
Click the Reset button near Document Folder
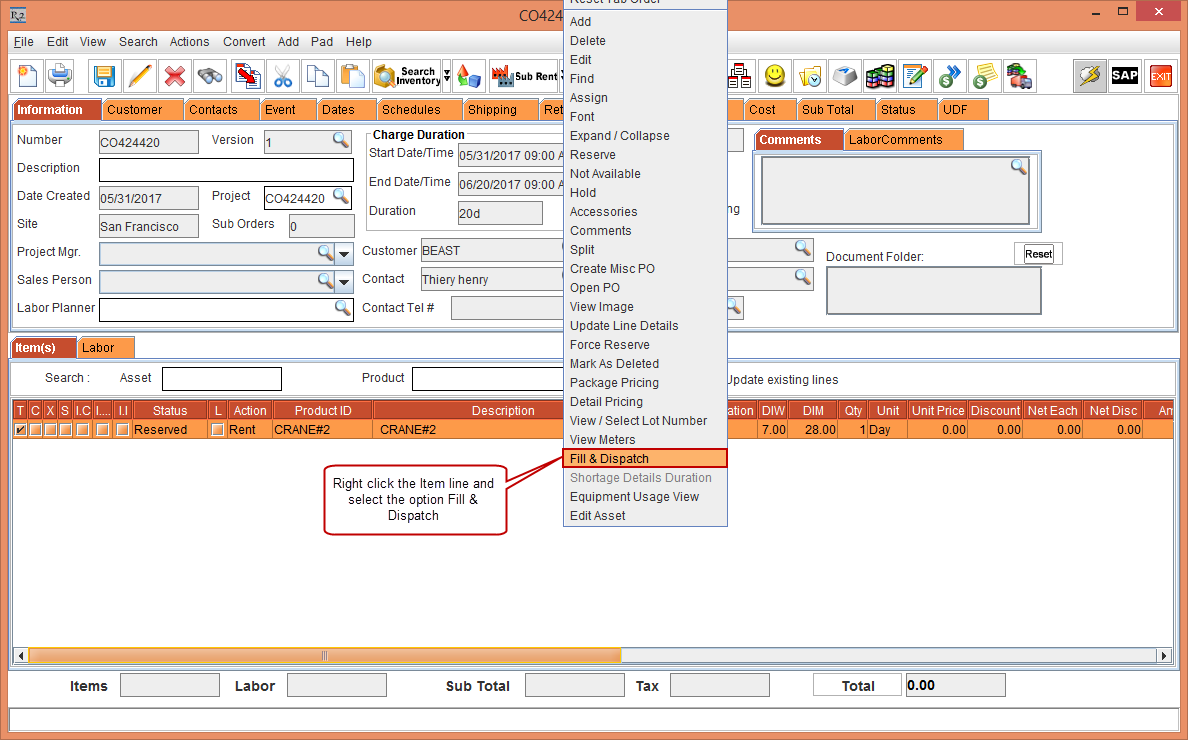point(1038,254)
